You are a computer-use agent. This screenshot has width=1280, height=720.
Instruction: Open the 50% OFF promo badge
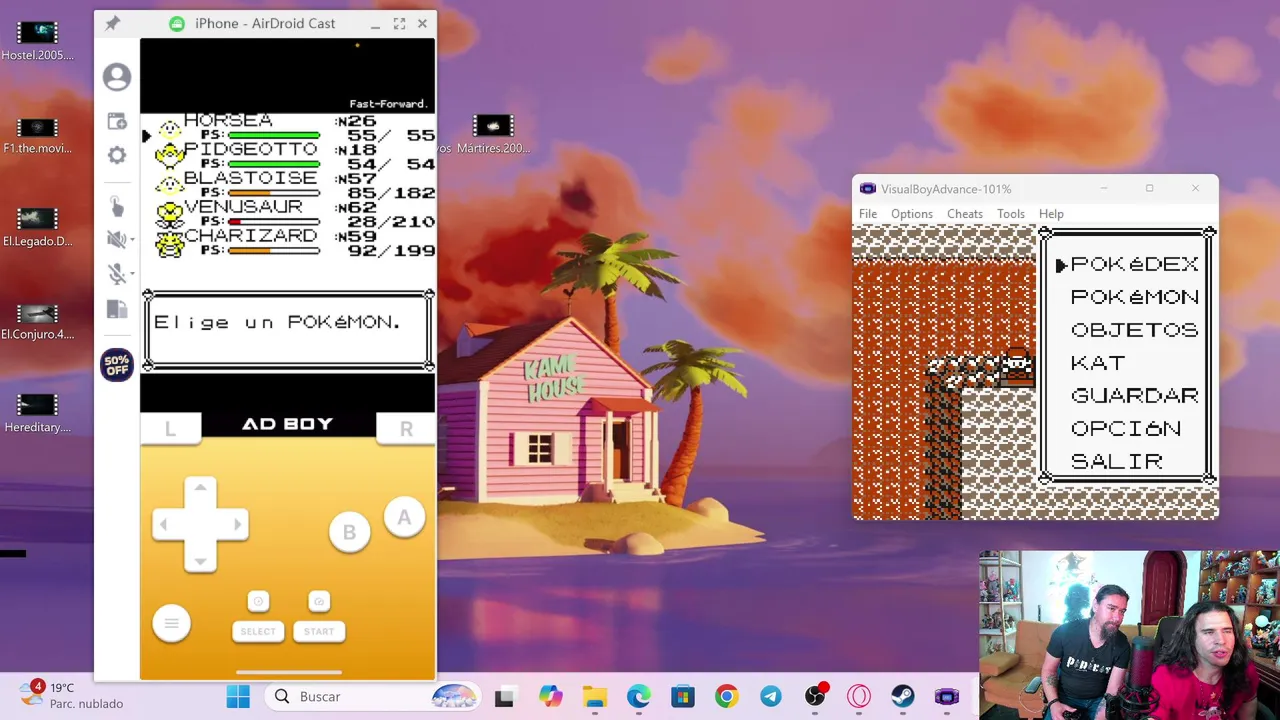[117, 366]
